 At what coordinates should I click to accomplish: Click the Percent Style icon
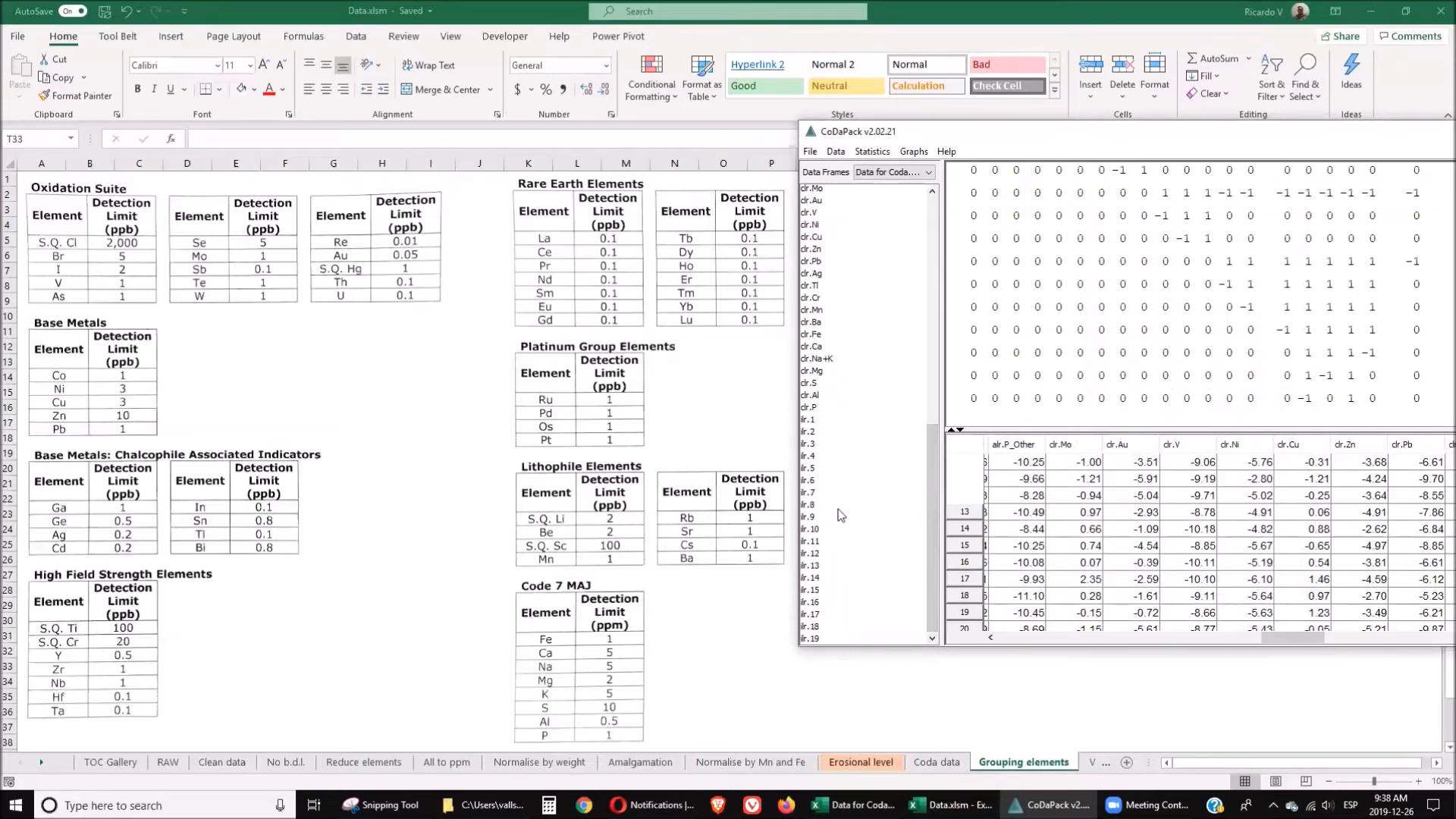pyautogui.click(x=546, y=89)
